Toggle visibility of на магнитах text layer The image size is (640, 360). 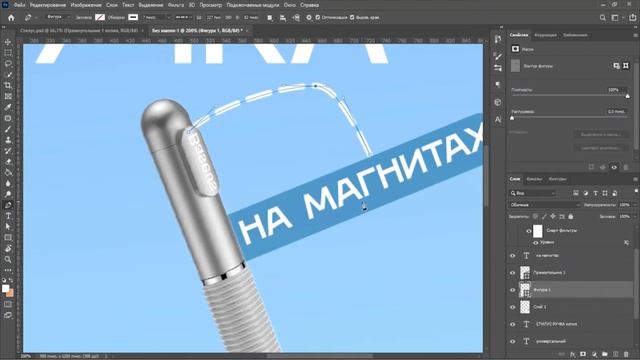[x=513, y=256]
